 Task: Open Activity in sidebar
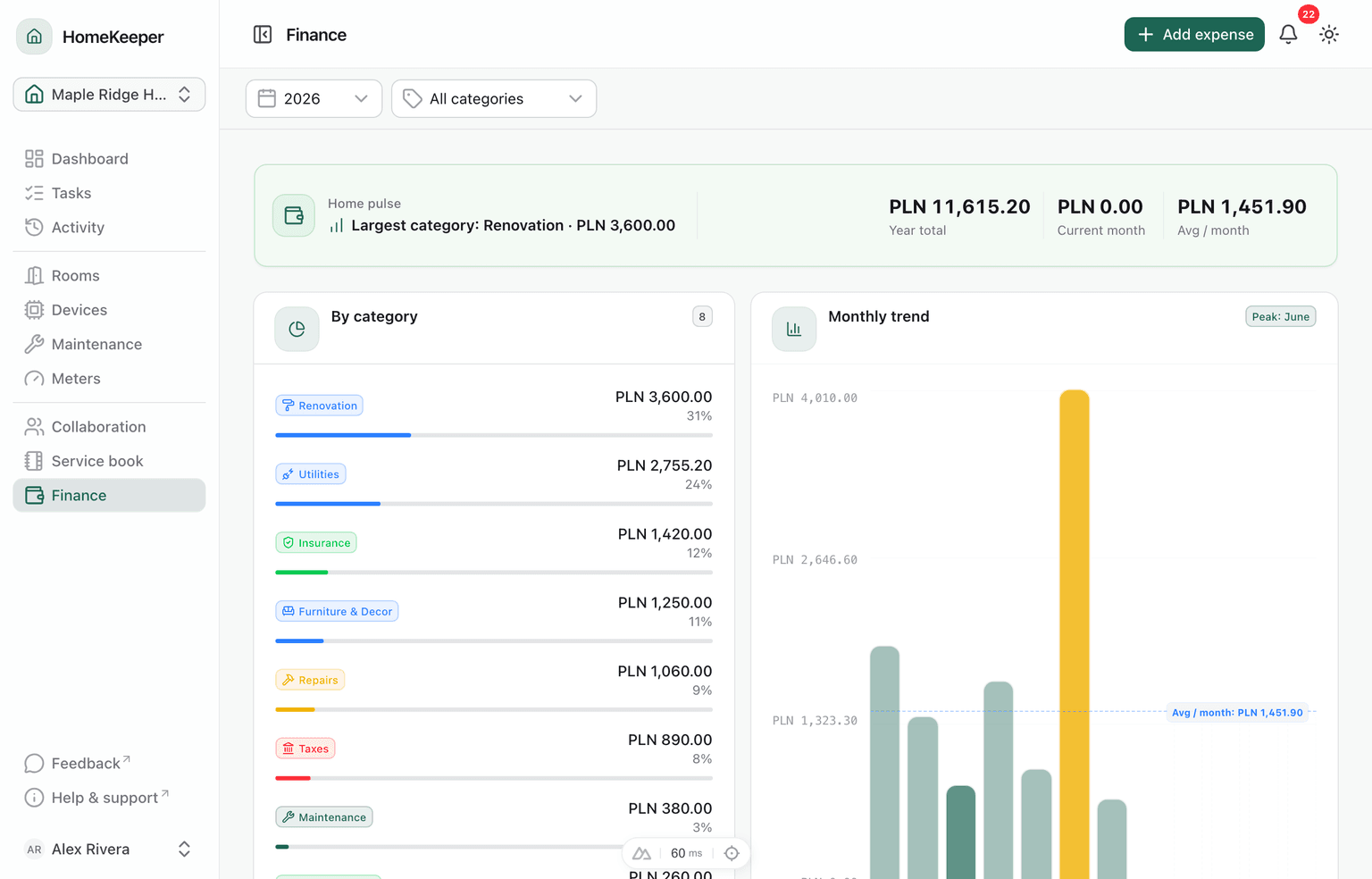(x=109, y=228)
